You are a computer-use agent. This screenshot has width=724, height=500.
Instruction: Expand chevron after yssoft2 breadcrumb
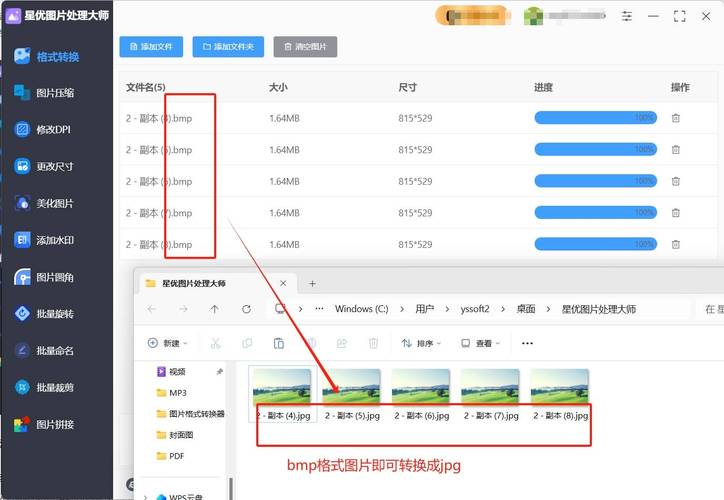point(503,309)
